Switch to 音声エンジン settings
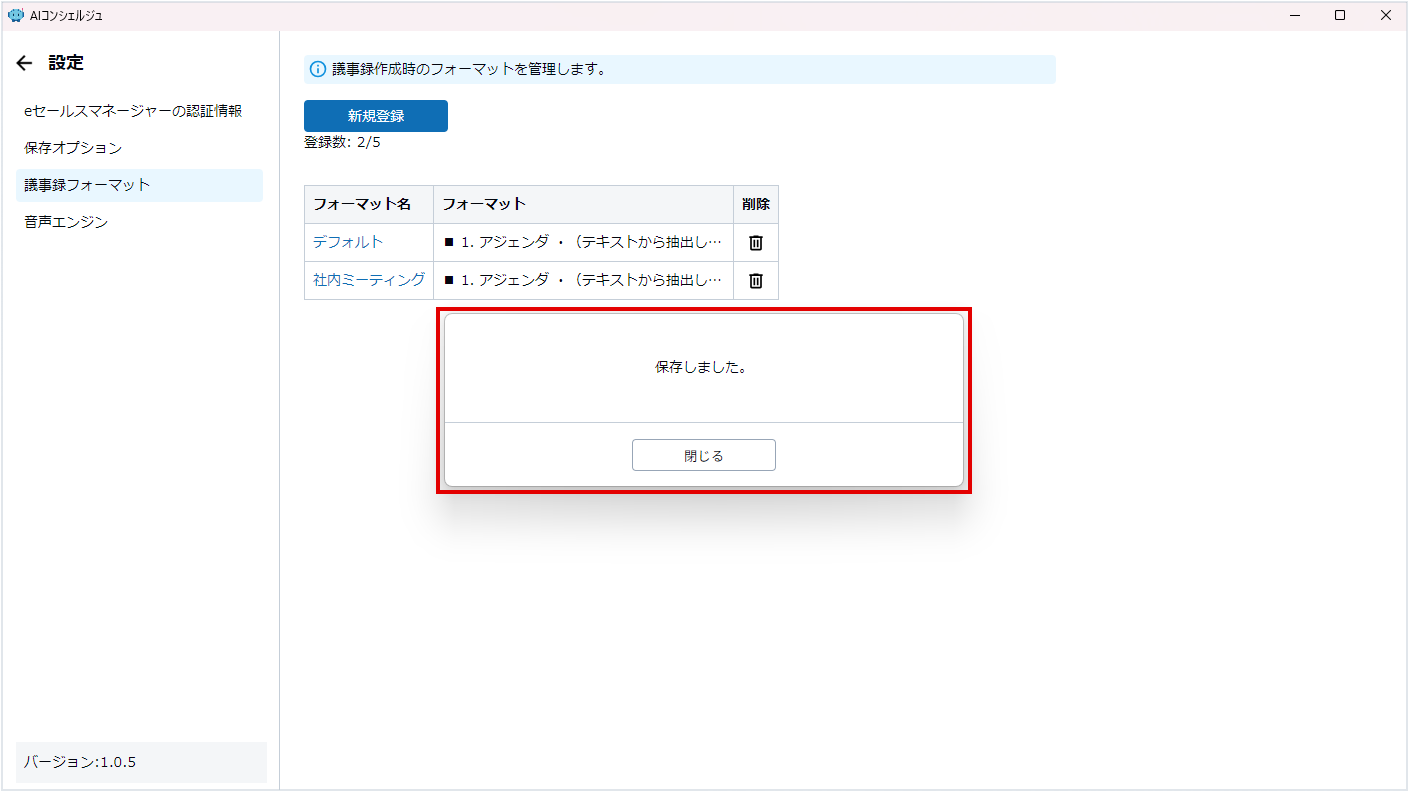This screenshot has height=792, width=1409. click(66, 222)
